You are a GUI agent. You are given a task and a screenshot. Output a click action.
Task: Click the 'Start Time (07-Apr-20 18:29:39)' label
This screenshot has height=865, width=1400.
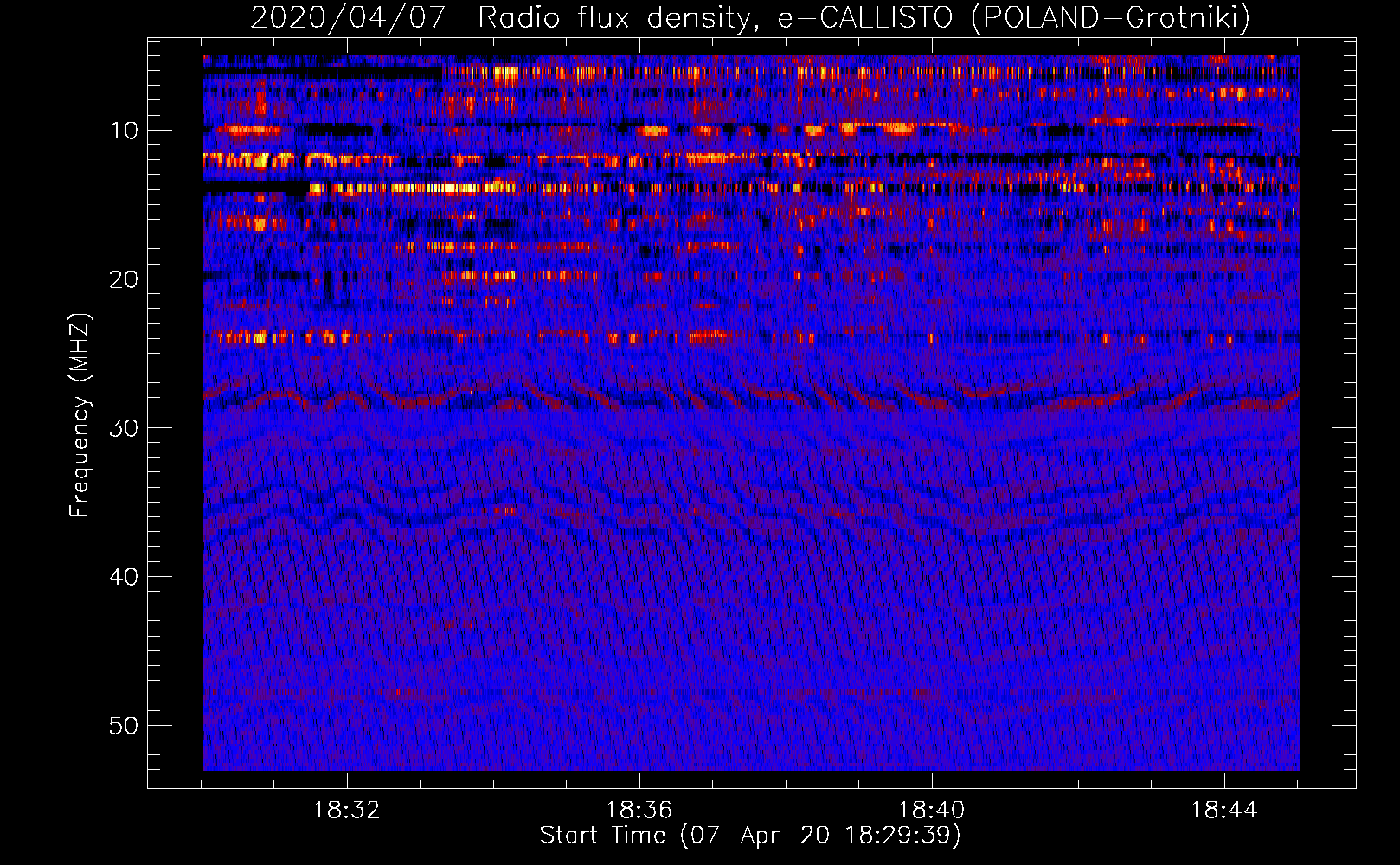pyautogui.click(x=750, y=836)
